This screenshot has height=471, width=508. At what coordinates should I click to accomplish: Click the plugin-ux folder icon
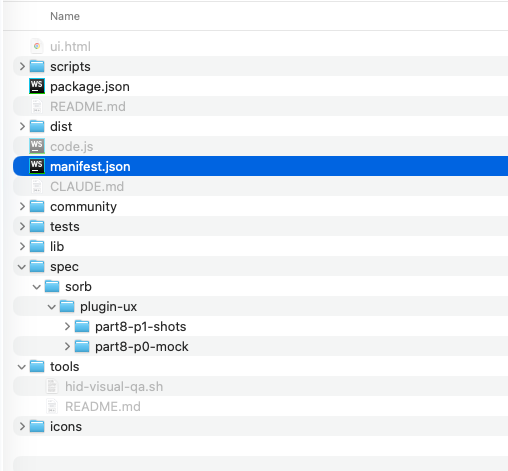click(x=67, y=306)
